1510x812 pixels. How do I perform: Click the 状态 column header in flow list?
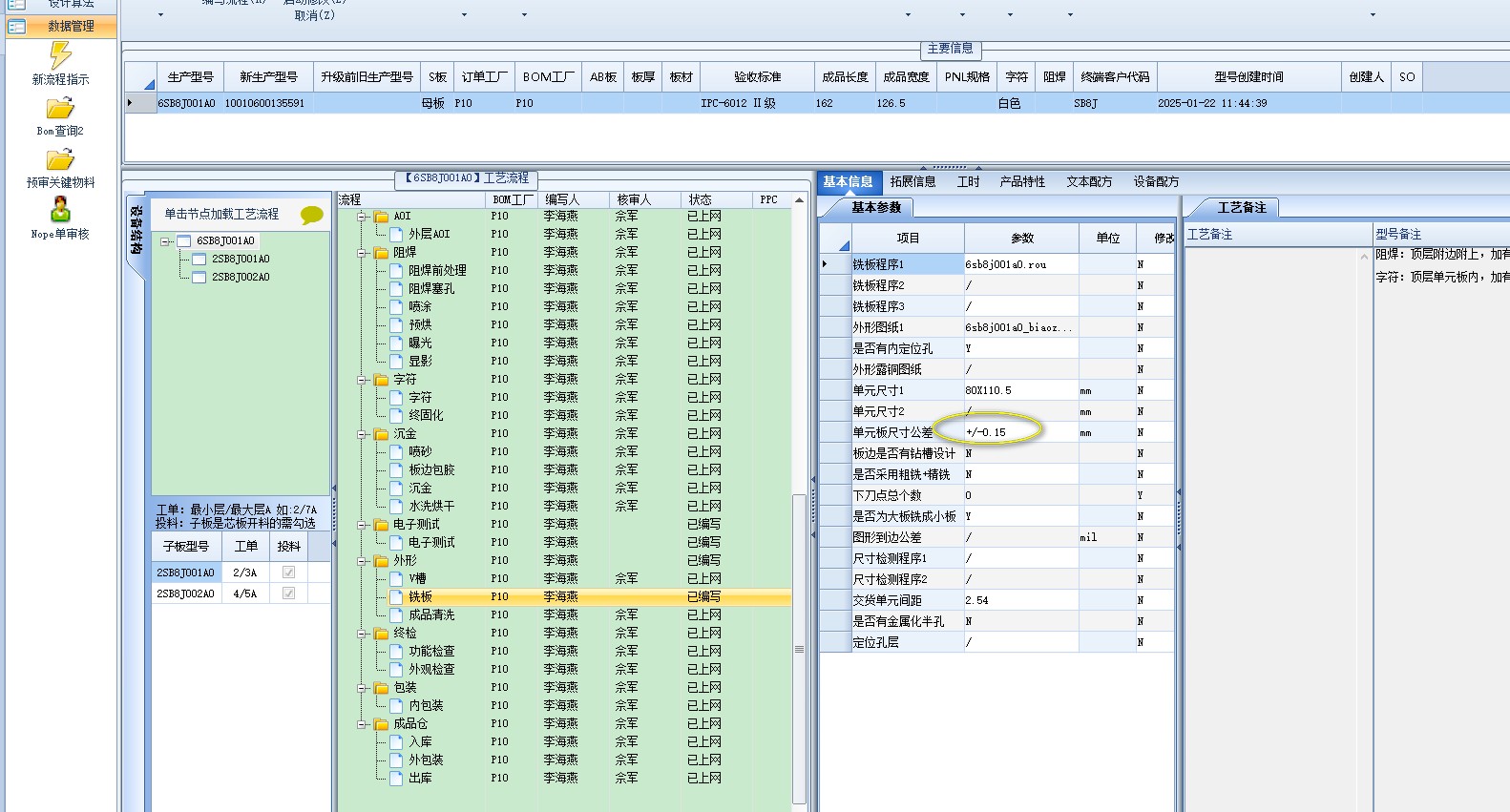[x=715, y=199]
